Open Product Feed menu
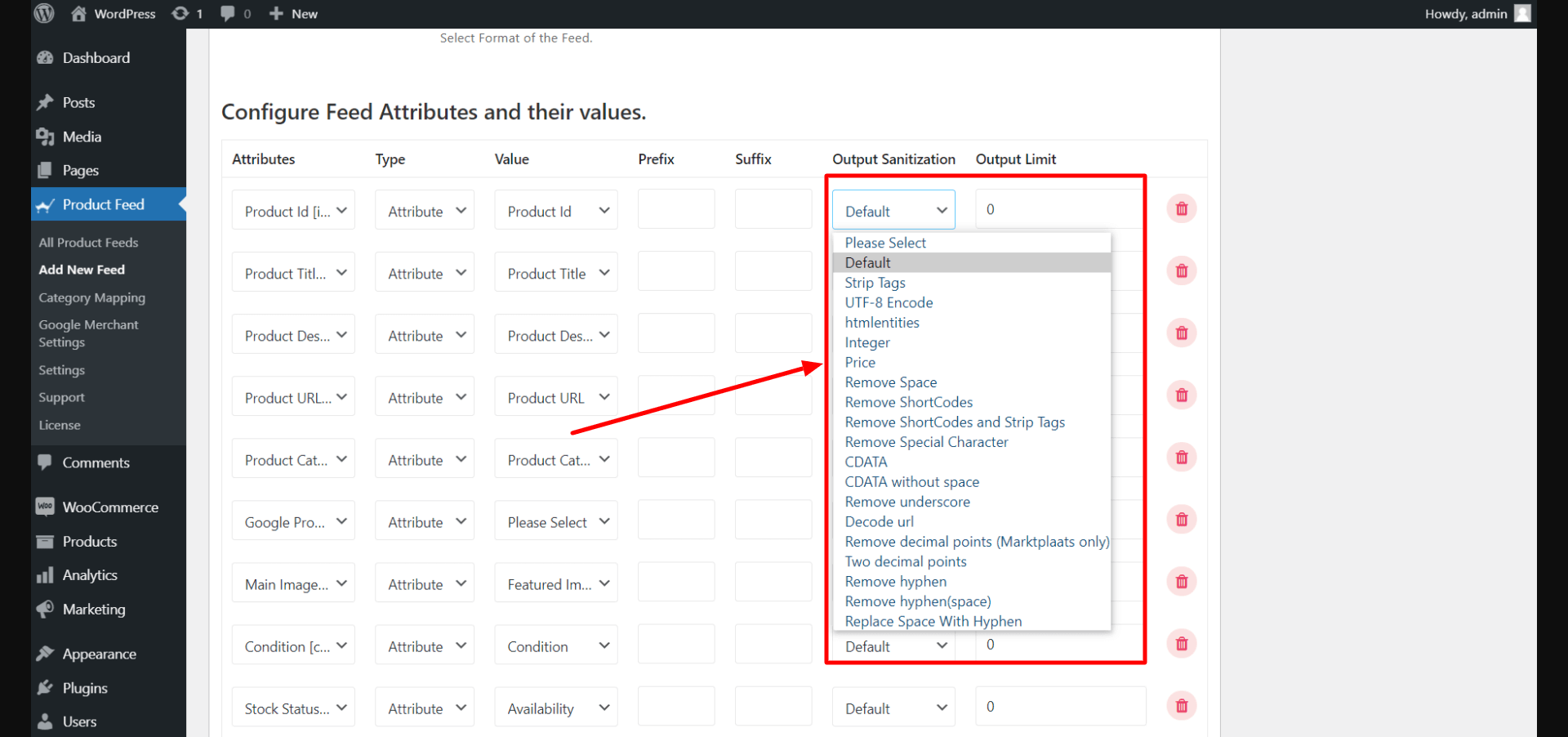The width and height of the screenshot is (1568, 737). [109, 205]
